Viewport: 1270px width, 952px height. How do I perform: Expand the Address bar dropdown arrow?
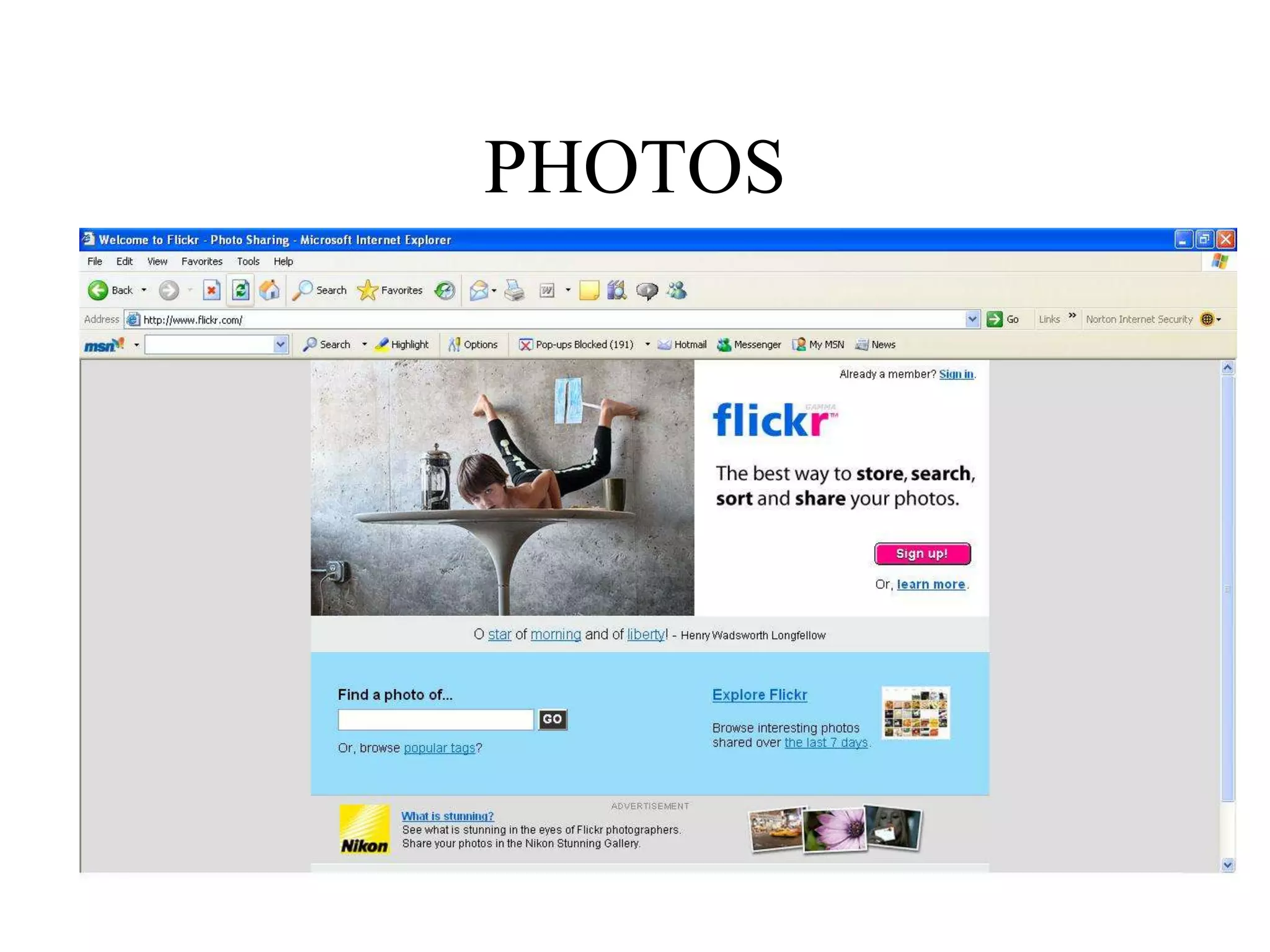972,319
